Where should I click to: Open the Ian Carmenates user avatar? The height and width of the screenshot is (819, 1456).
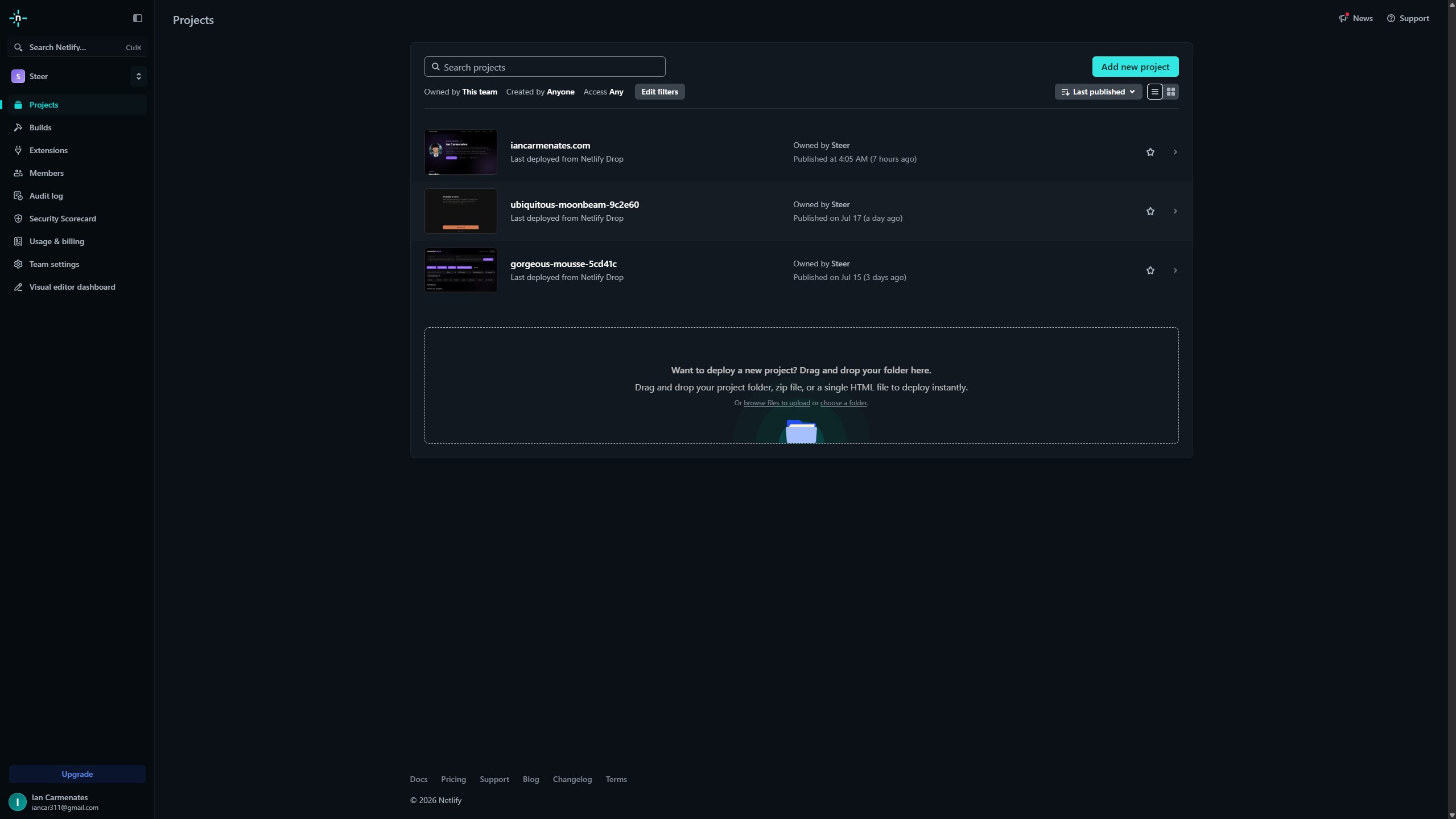tap(18, 802)
